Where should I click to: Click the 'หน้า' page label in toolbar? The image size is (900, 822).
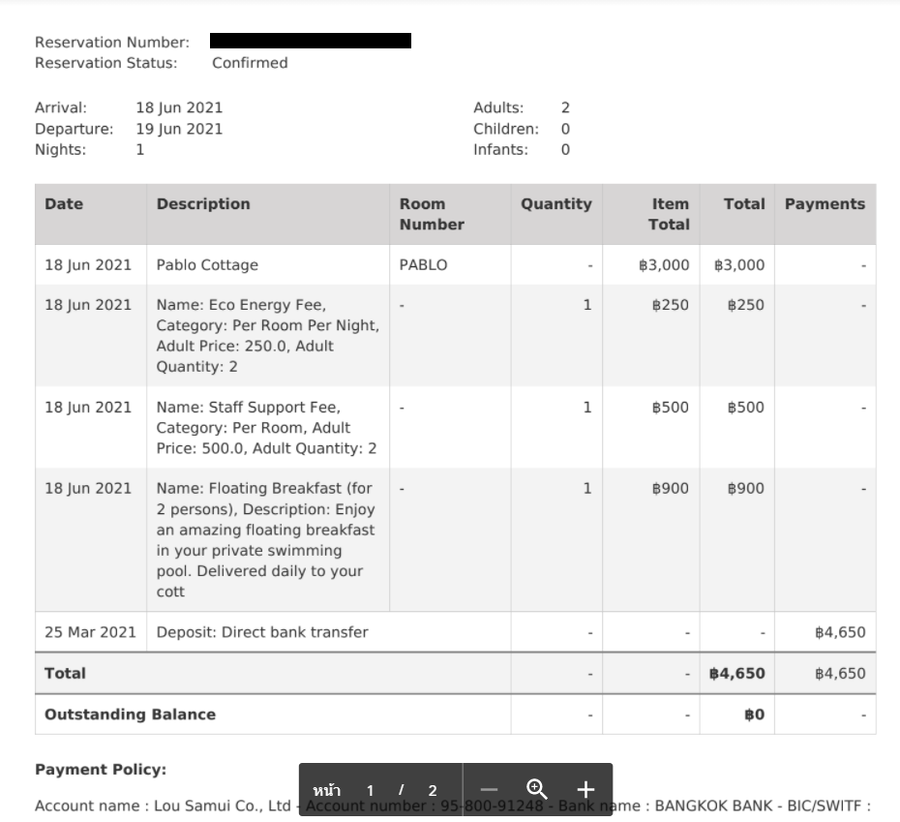(327, 790)
